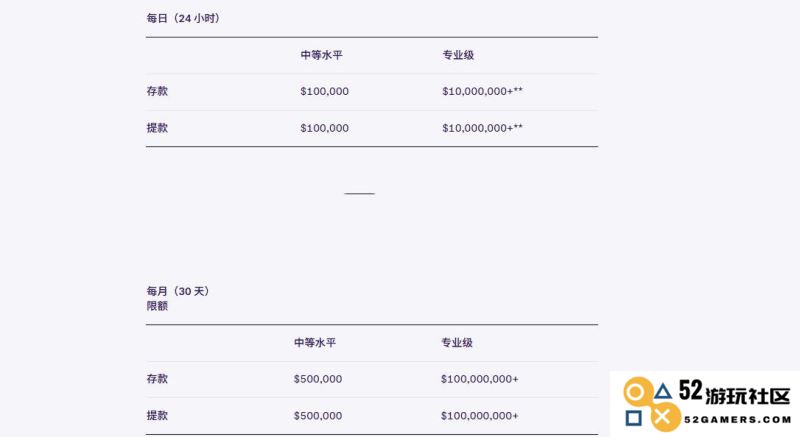Click 专业级 header in monthly table
This screenshot has height=437, width=800.
point(457,343)
